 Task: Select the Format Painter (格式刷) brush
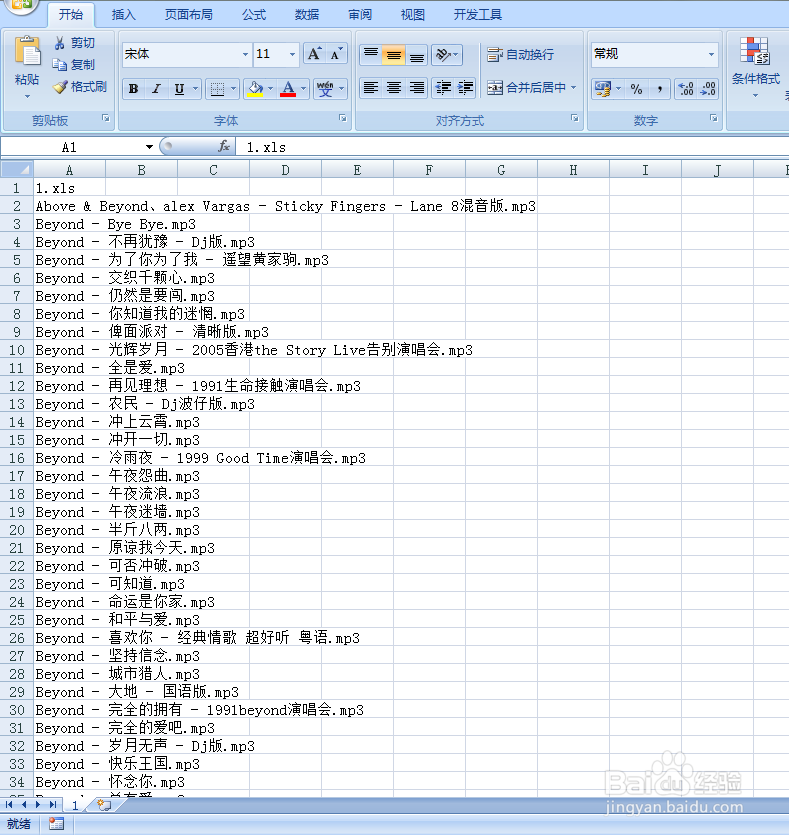[60, 87]
